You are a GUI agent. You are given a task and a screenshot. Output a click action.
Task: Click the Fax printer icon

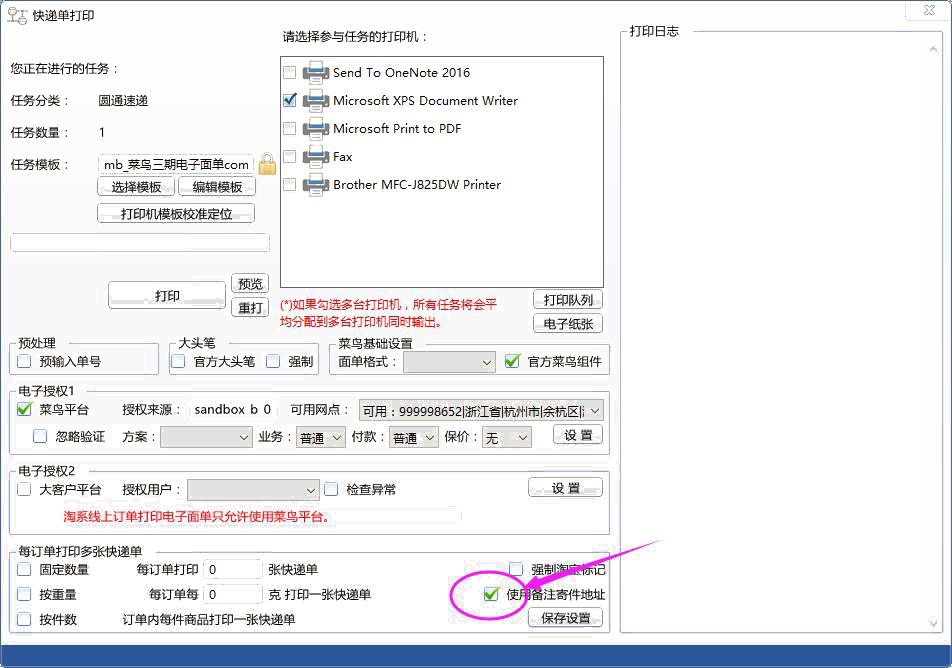tap(316, 156)
